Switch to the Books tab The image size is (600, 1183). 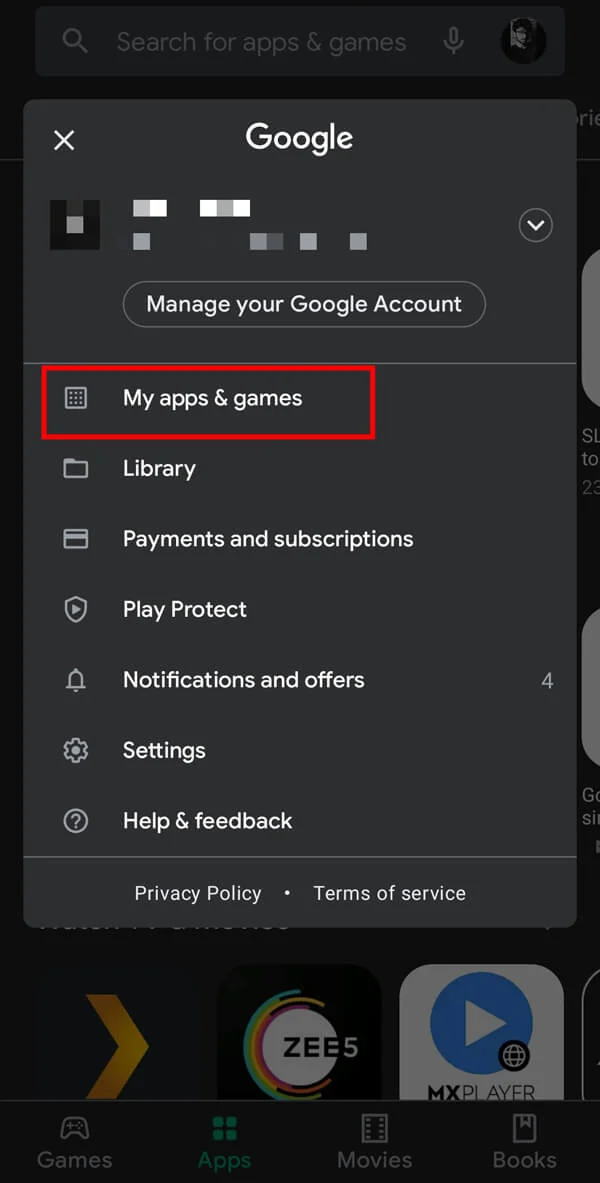tap(524, 1143)
